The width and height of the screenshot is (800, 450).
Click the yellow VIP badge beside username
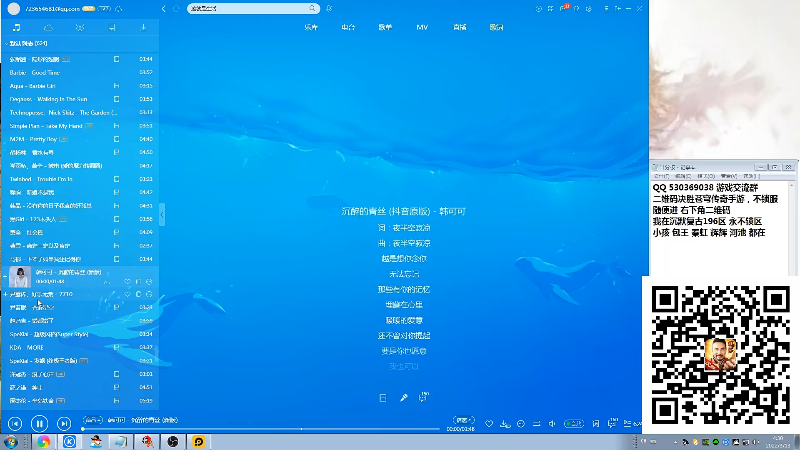[x=89, y=9]
